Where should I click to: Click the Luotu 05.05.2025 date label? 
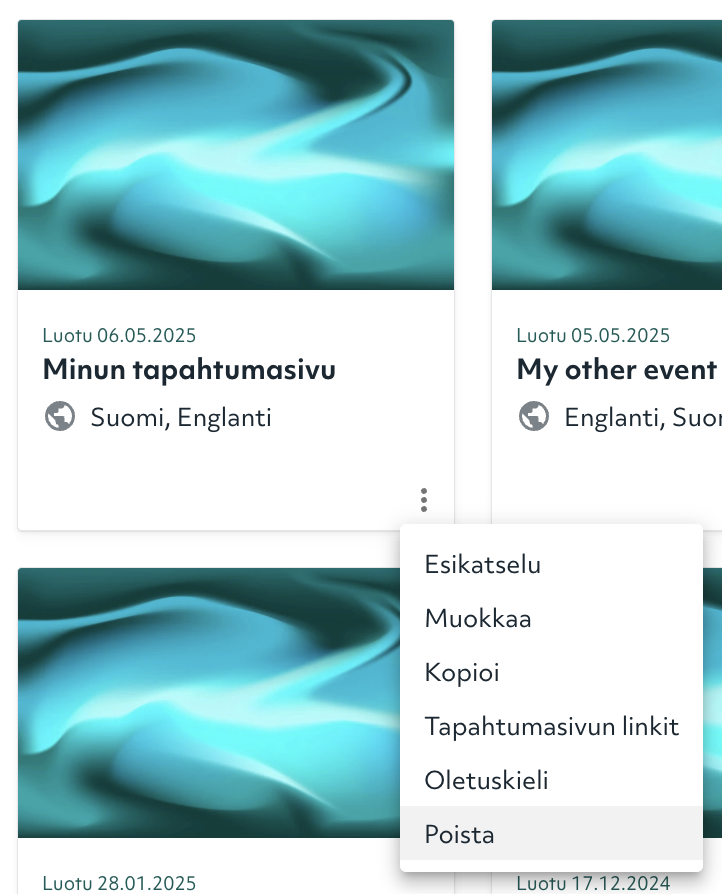pos(593,335)
